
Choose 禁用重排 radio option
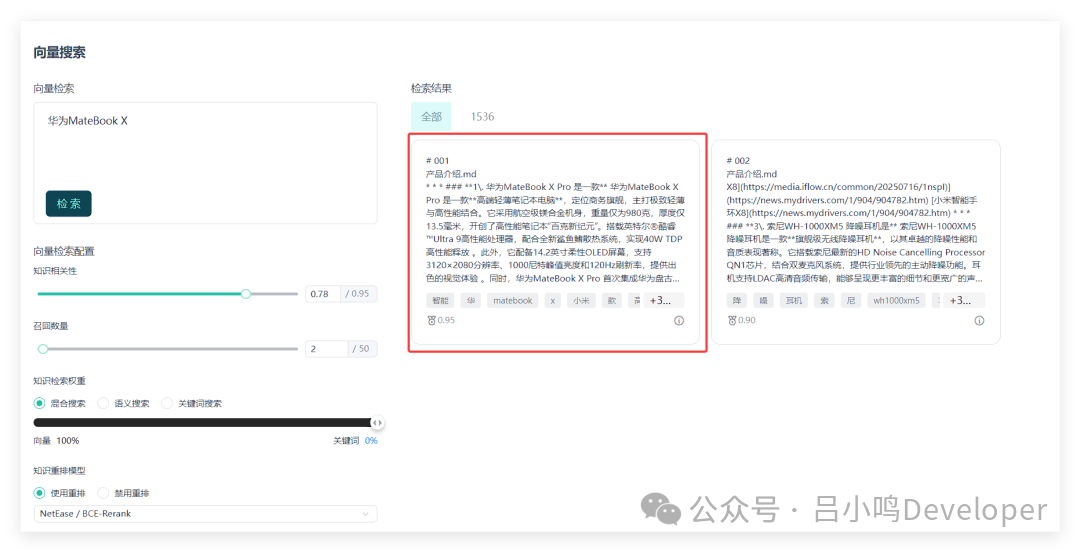(103, 493)
